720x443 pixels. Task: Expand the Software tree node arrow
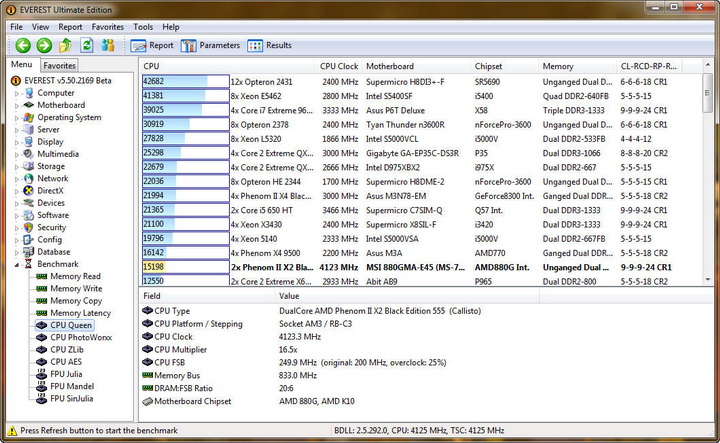tap(17, 216)
